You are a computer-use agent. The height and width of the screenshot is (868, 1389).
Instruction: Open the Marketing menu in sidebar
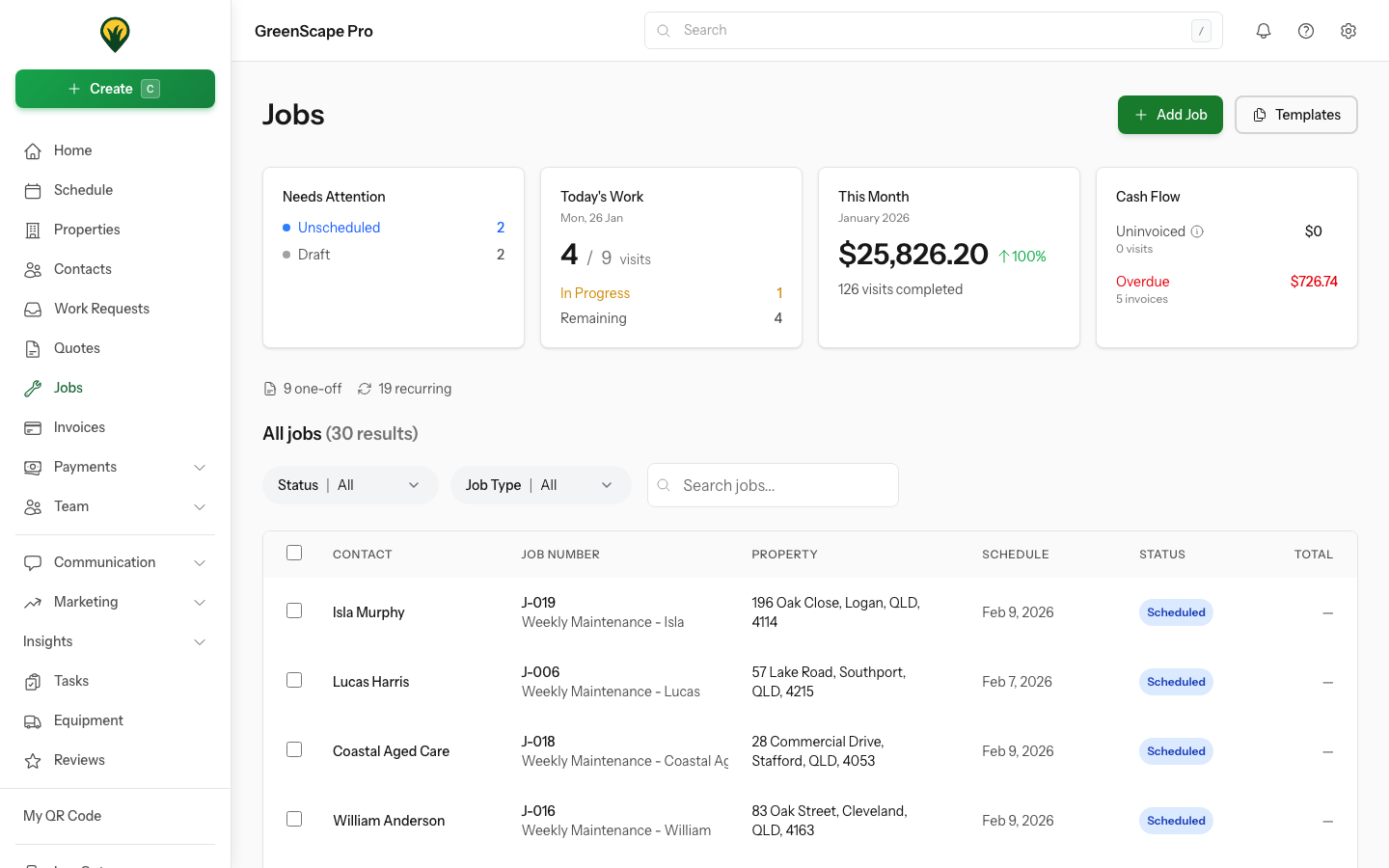coord(115,601)
